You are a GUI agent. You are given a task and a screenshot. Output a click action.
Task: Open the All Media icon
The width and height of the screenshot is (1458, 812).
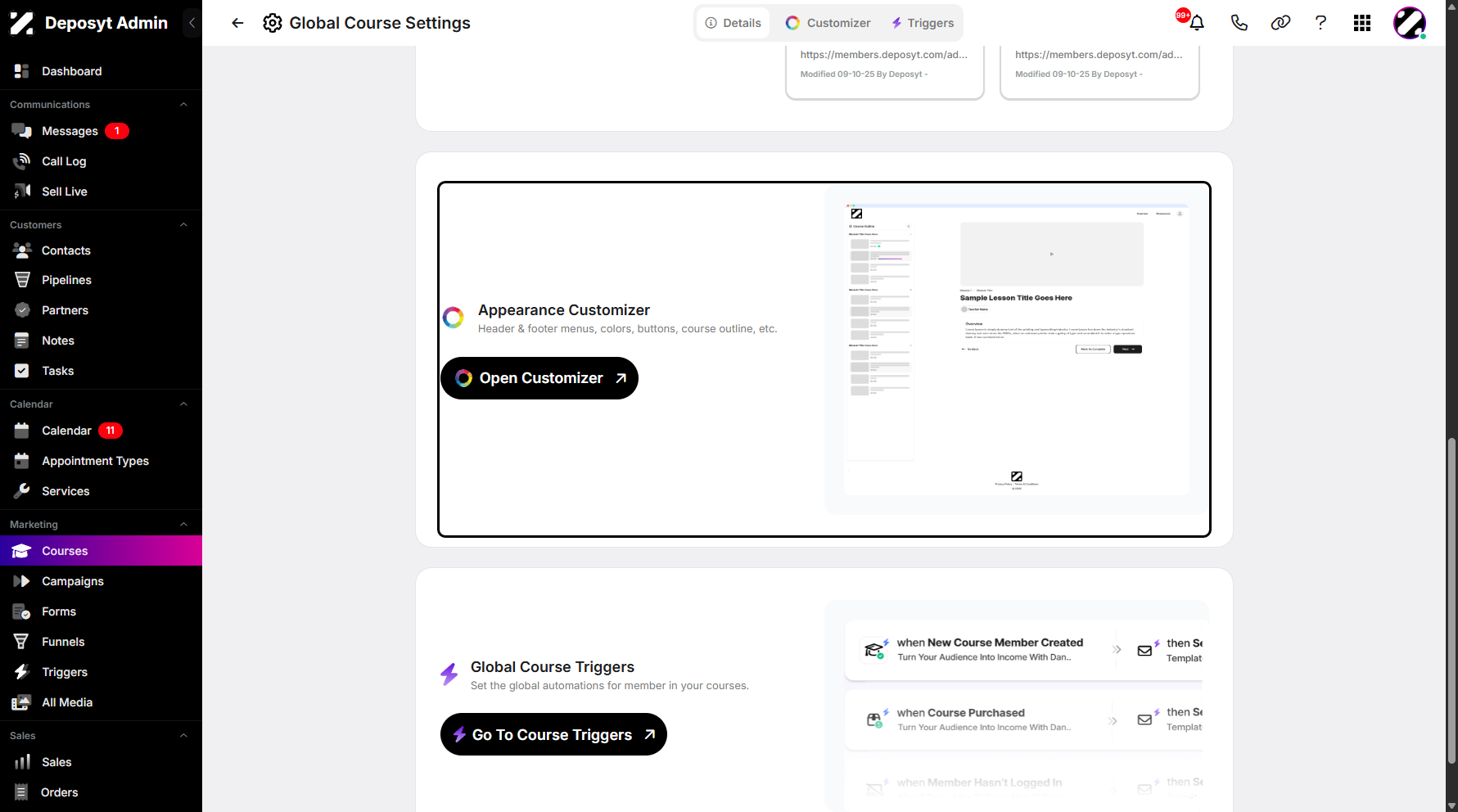(21, 702)
